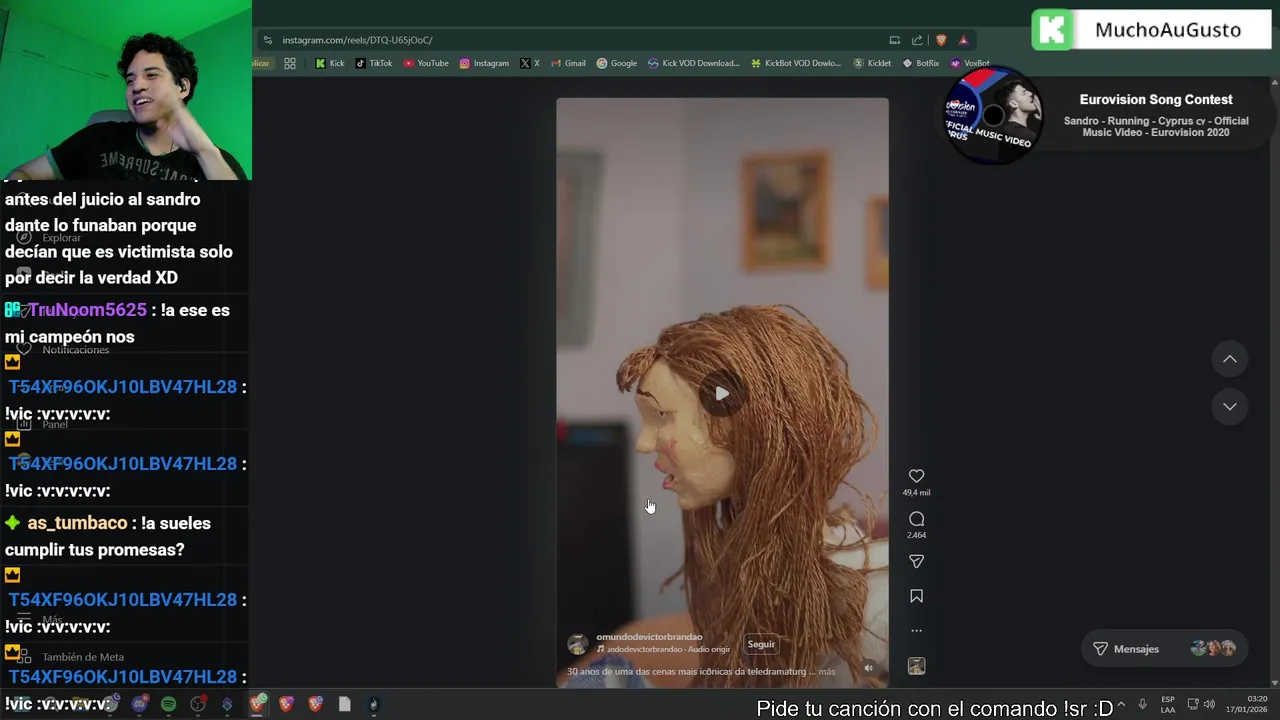Open También de Meta sidebar item

point(70,657)
